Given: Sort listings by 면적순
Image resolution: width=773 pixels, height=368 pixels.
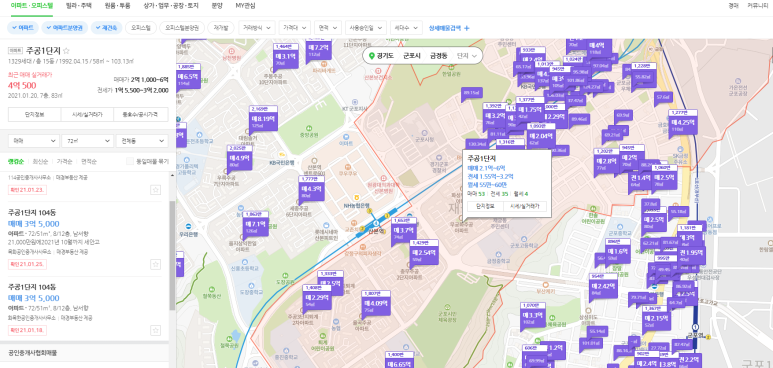Looking at the screenshot, I should pos(89,161).
